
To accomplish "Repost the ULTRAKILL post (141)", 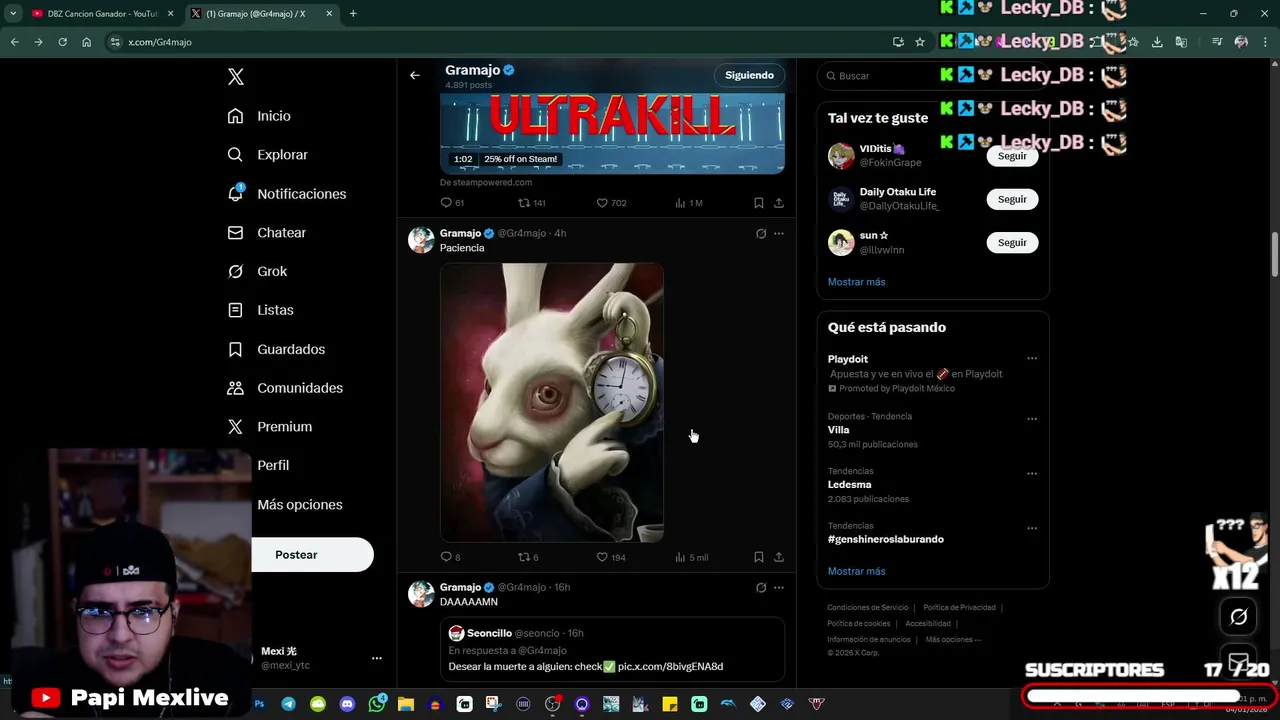I will pyautogui.click(x=531, y=203).
